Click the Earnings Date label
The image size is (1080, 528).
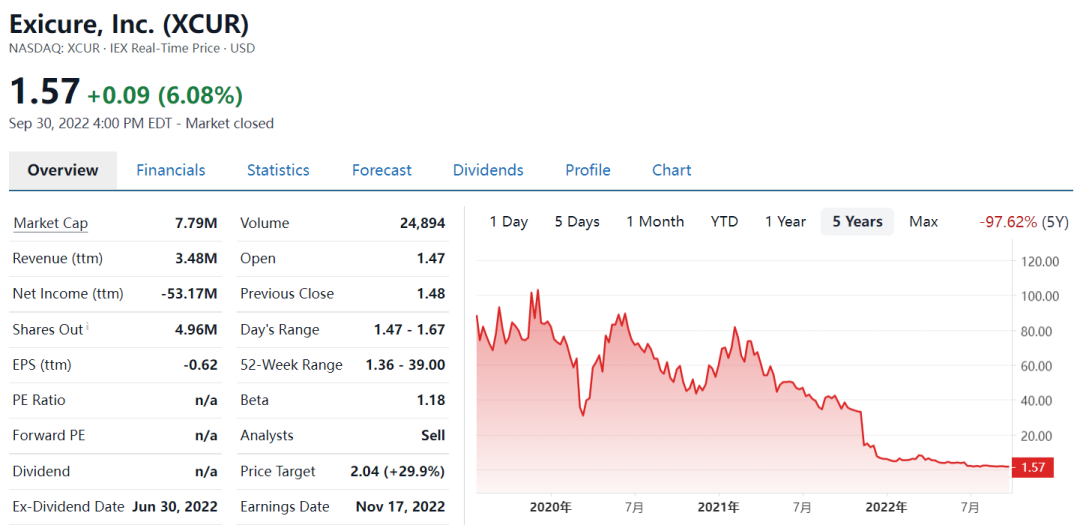point(284,507)
